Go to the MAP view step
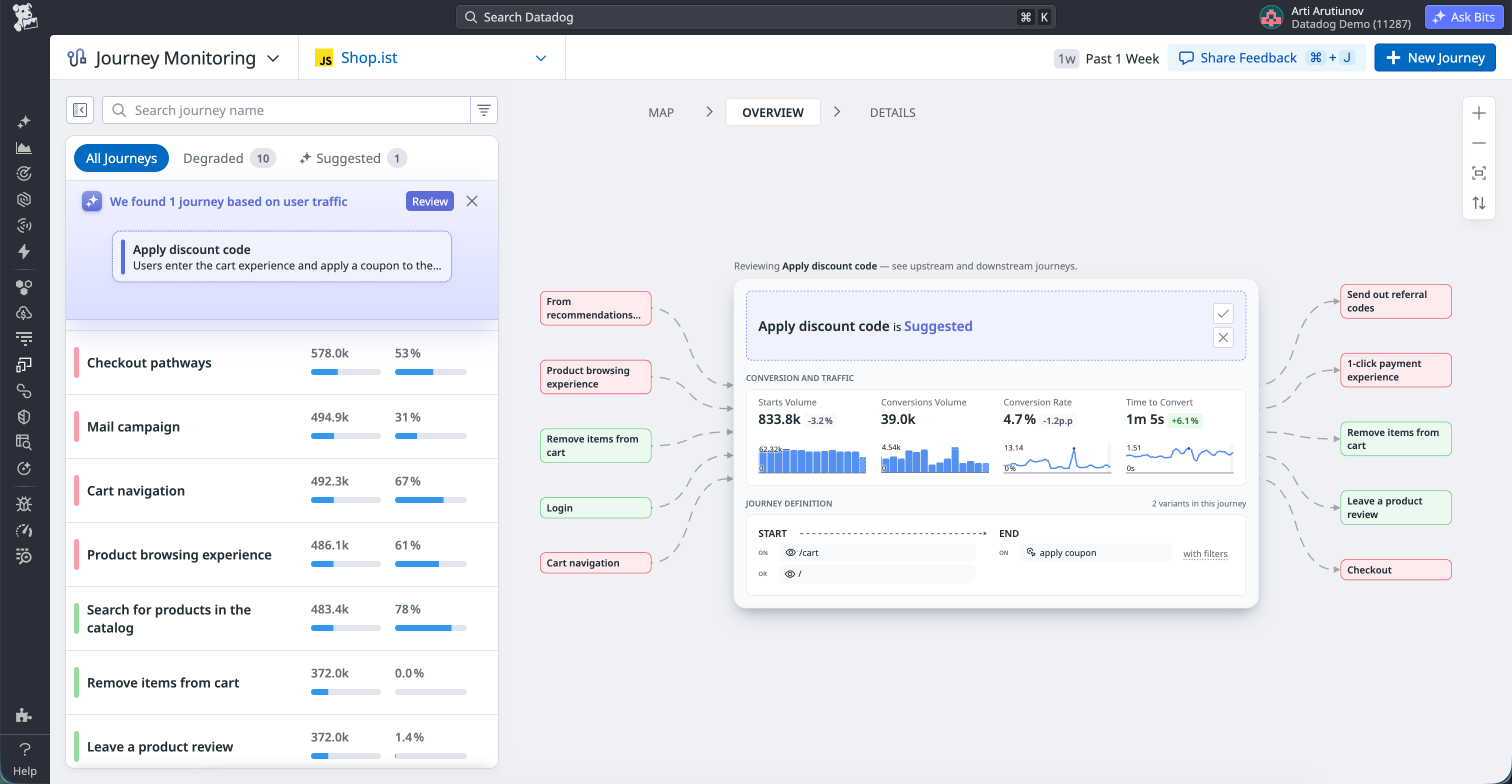The image size is (1512, 784). pos(661,112)
